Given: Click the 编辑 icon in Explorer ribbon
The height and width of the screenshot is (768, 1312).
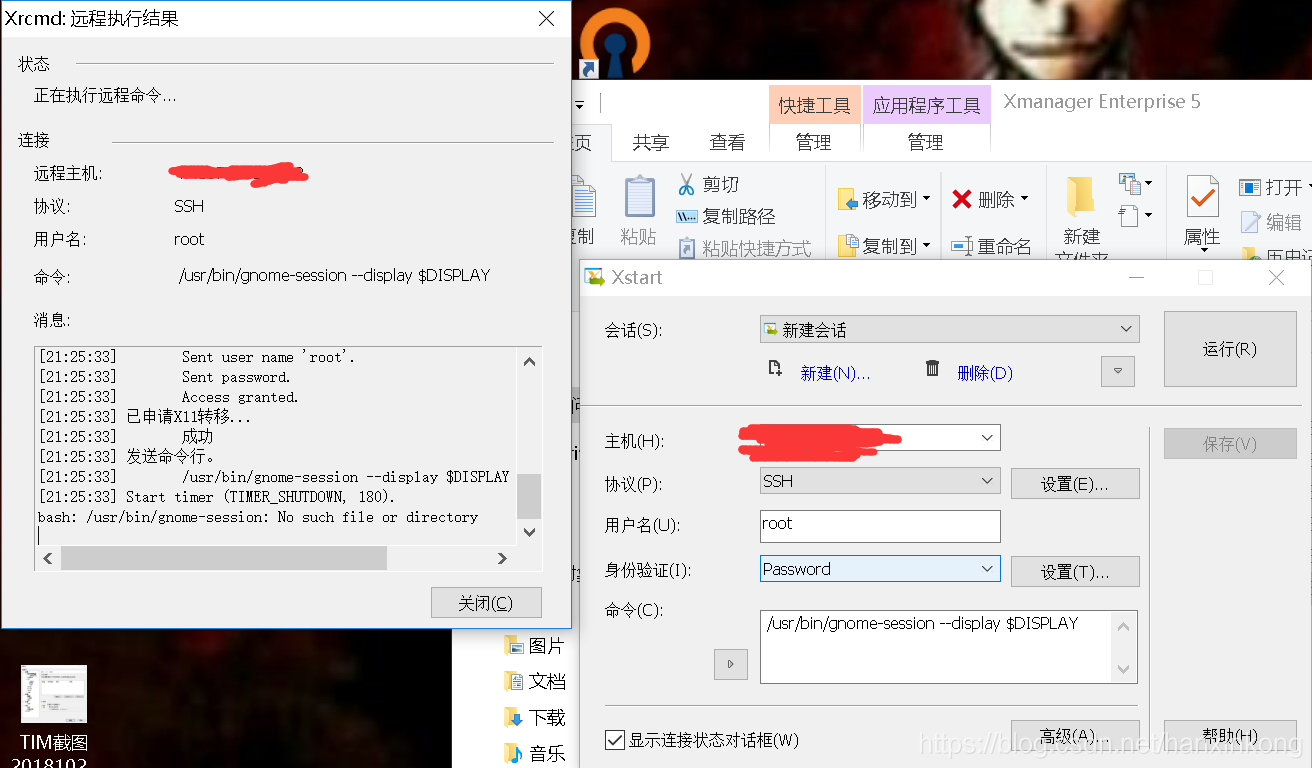Looking at the screenshot, I should (x=1250, y=221).
